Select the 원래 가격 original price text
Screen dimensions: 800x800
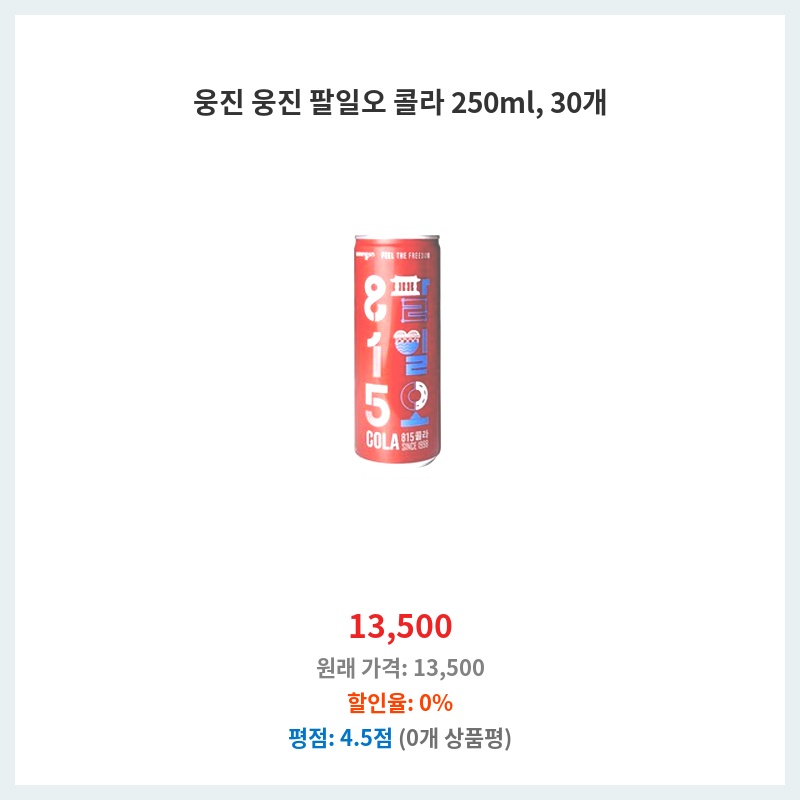(400, 667)
